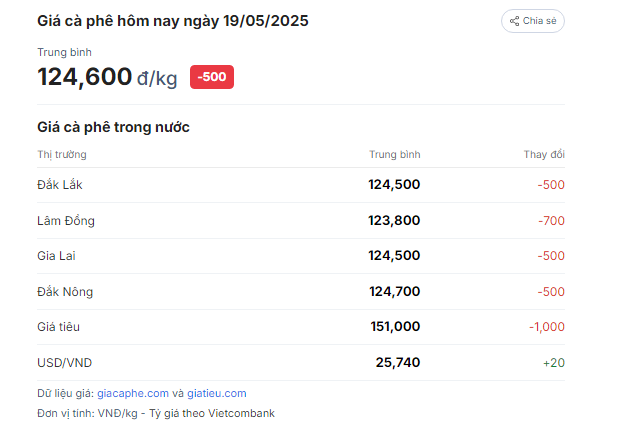Open the giatieu.com link

pos(217,393)
